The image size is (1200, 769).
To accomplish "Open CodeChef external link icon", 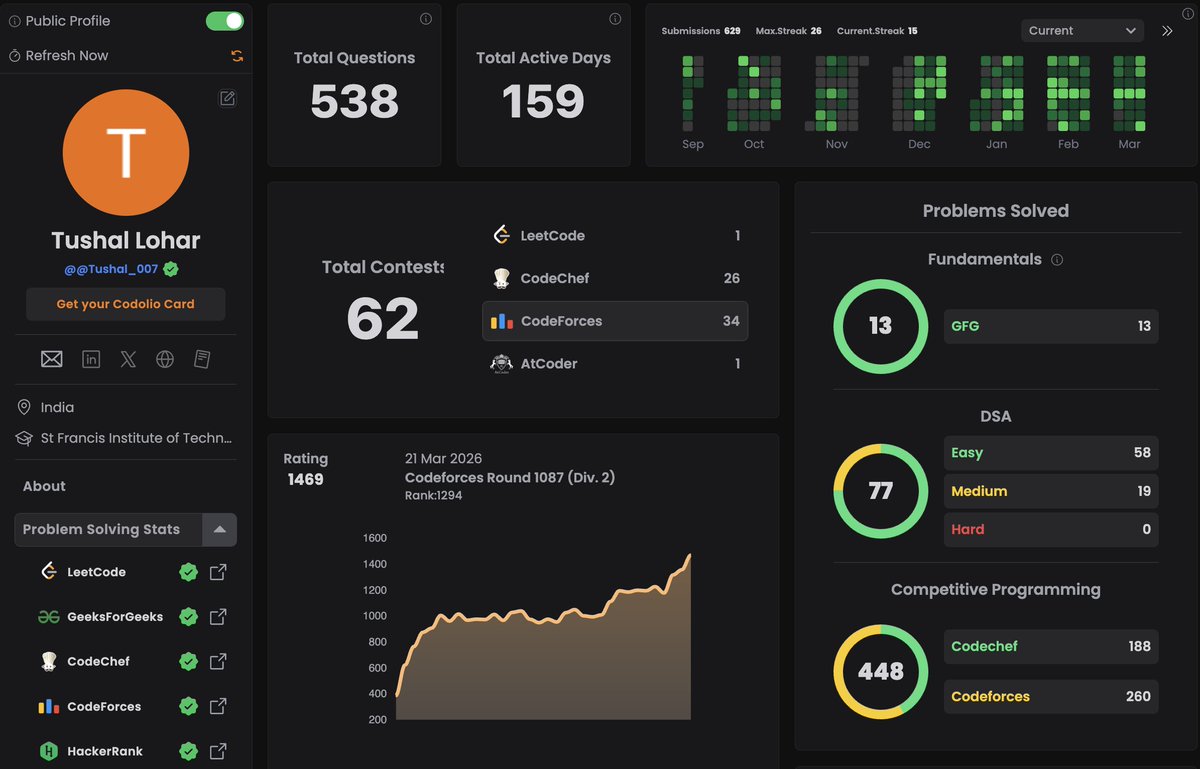I will [218, 661].
